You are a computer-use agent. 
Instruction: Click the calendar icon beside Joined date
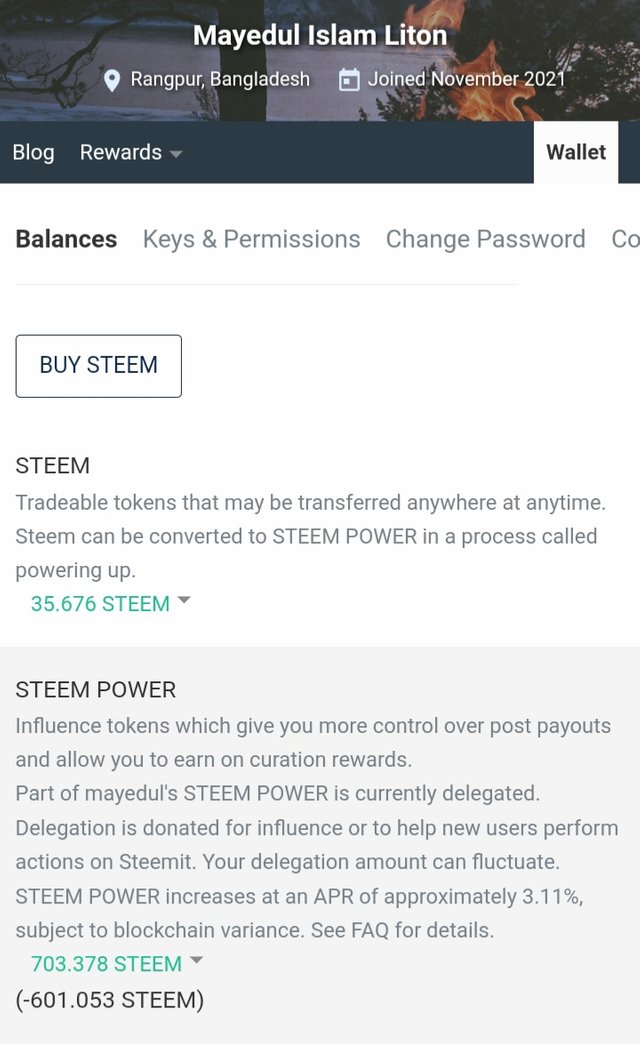[x=349, y=79]
